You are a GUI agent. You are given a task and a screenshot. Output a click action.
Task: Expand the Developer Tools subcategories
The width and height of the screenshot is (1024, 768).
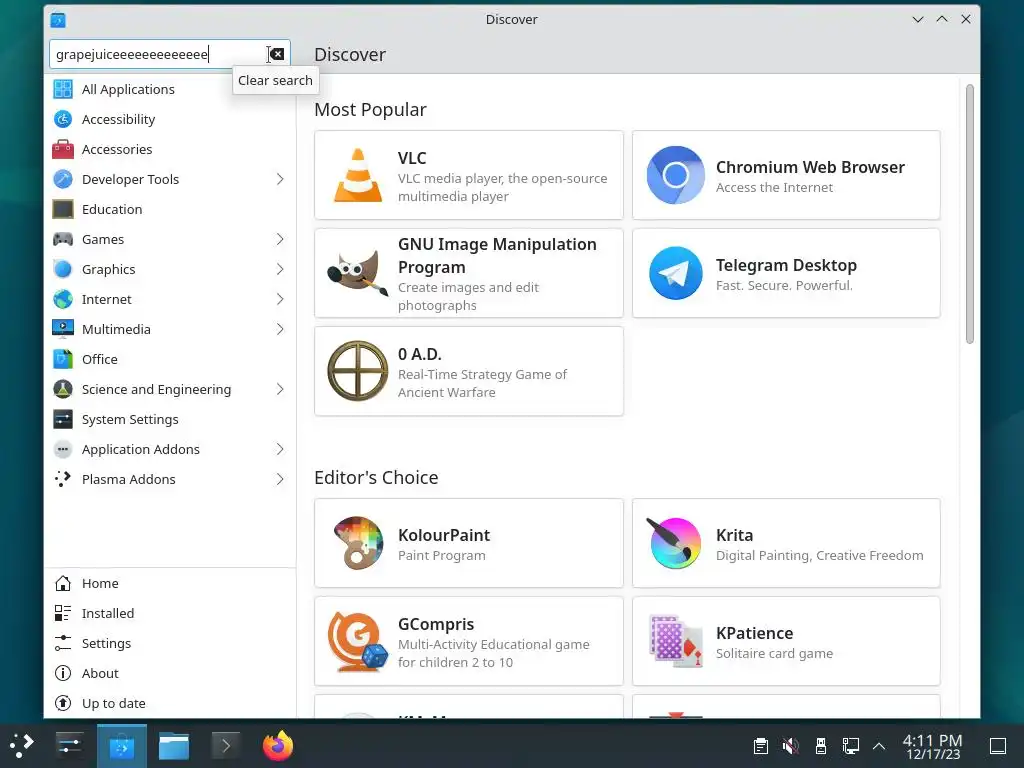(280, 179)
